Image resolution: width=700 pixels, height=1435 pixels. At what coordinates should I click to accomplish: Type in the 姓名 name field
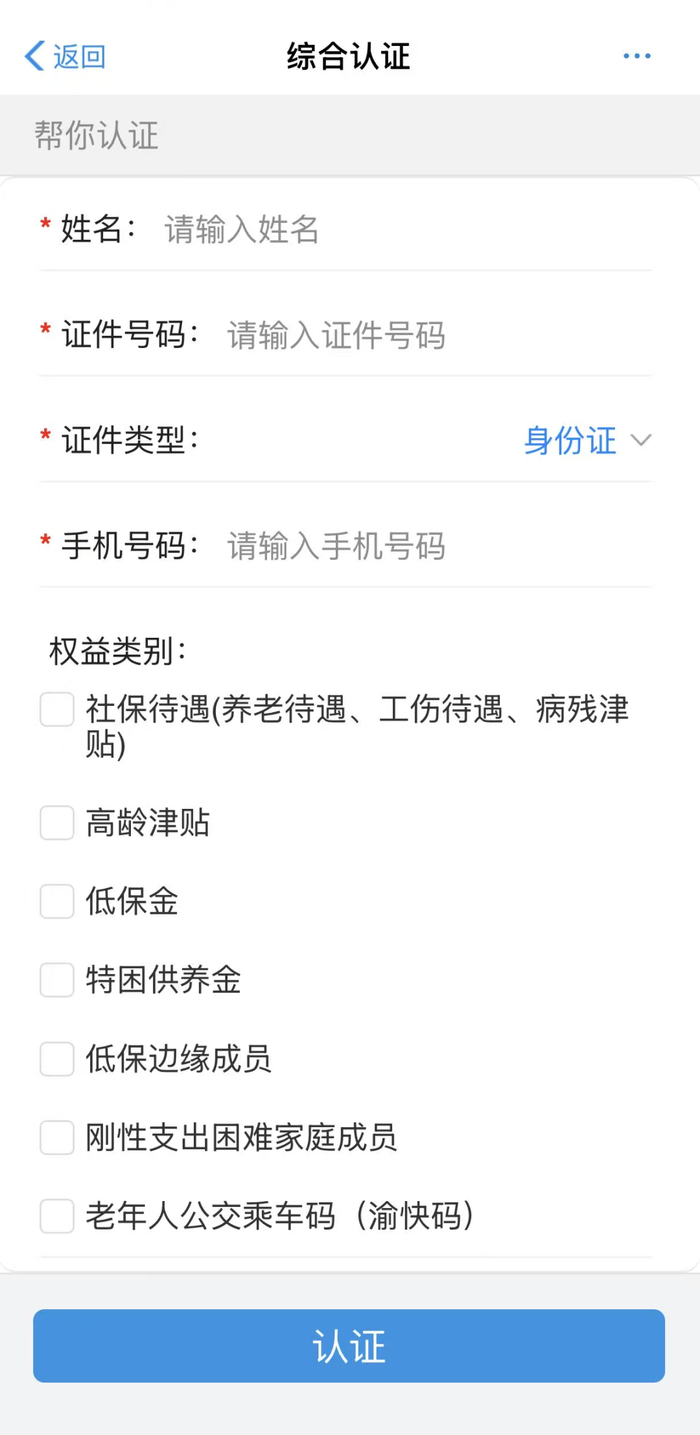400,230
